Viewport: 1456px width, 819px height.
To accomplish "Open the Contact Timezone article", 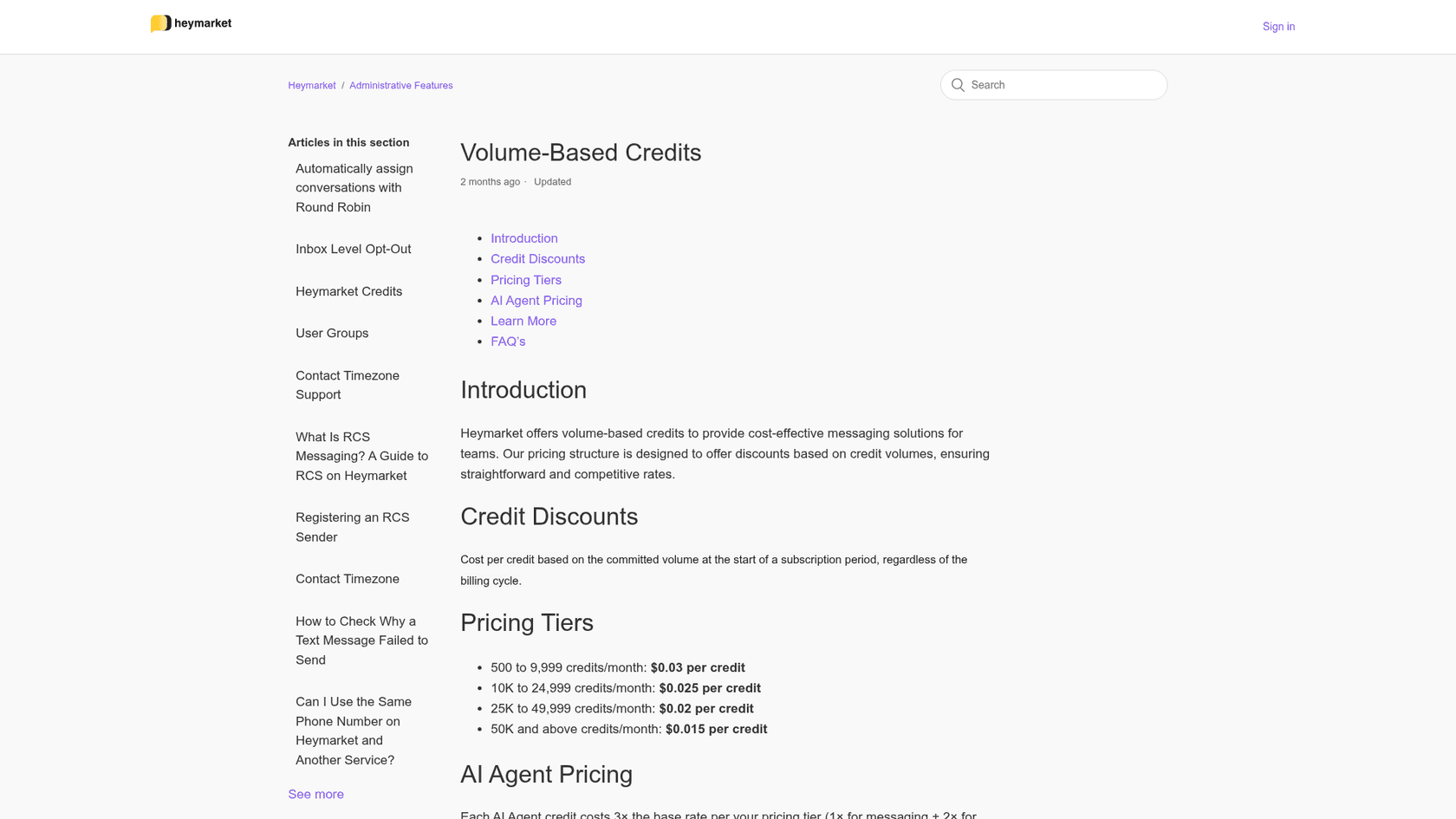I will click(348, 579).
